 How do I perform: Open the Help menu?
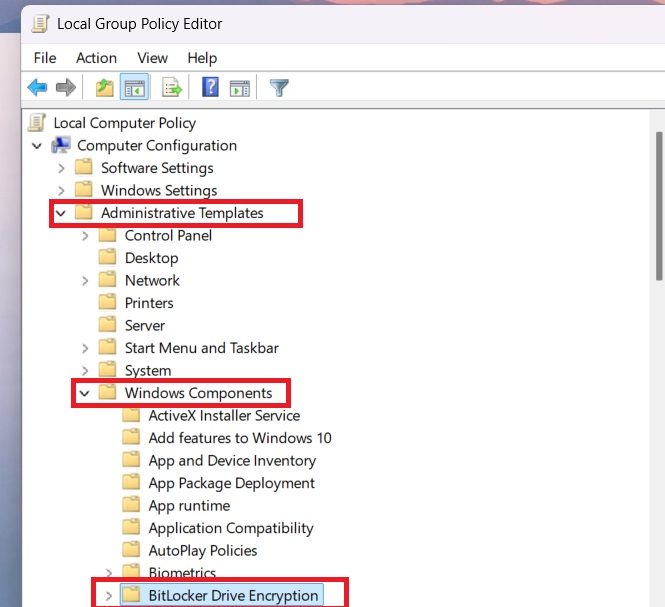[x=202, y=58]
